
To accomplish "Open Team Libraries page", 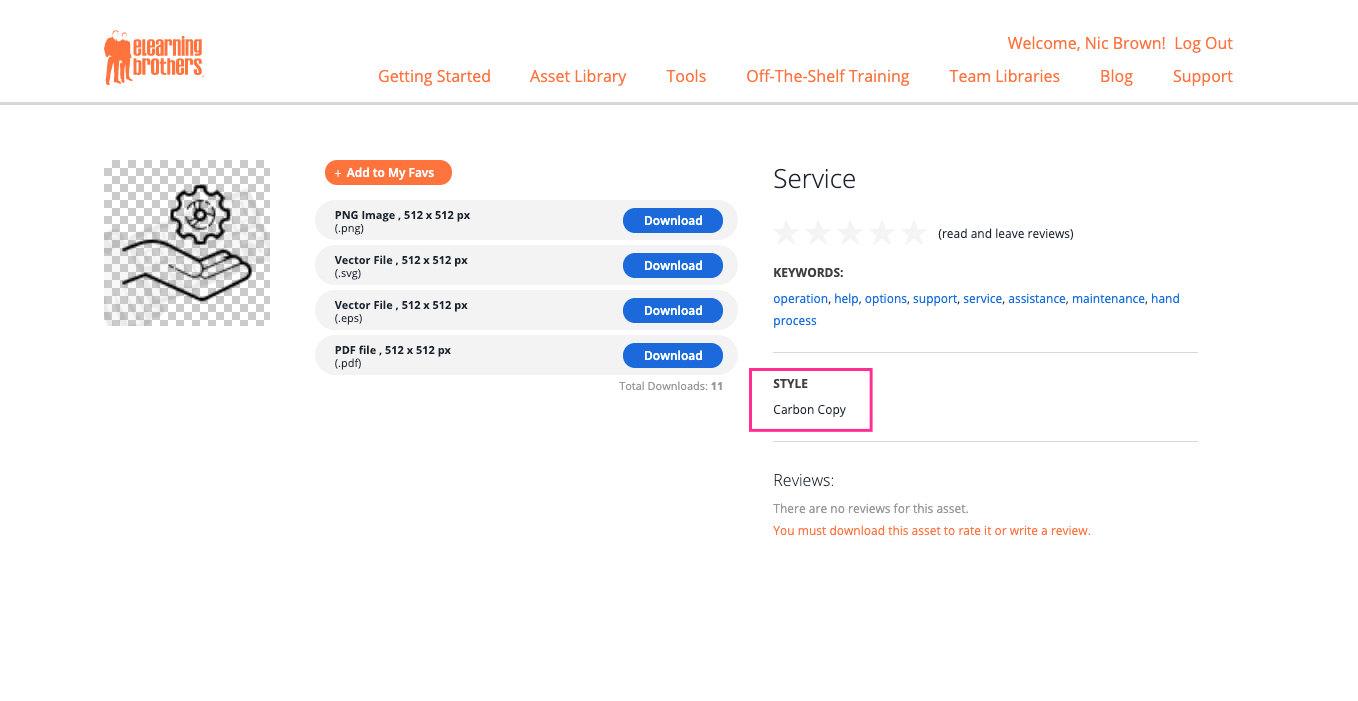I will click(1004, 76).
